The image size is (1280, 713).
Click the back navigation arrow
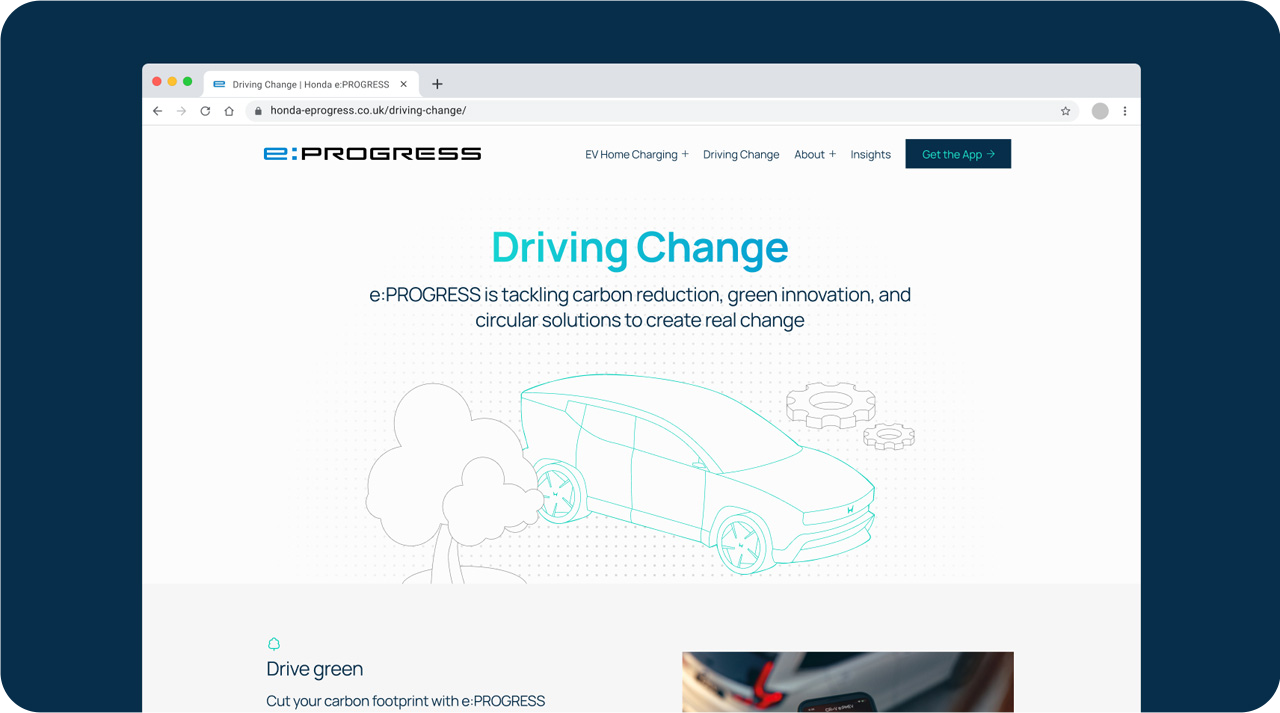pos(157,111)
